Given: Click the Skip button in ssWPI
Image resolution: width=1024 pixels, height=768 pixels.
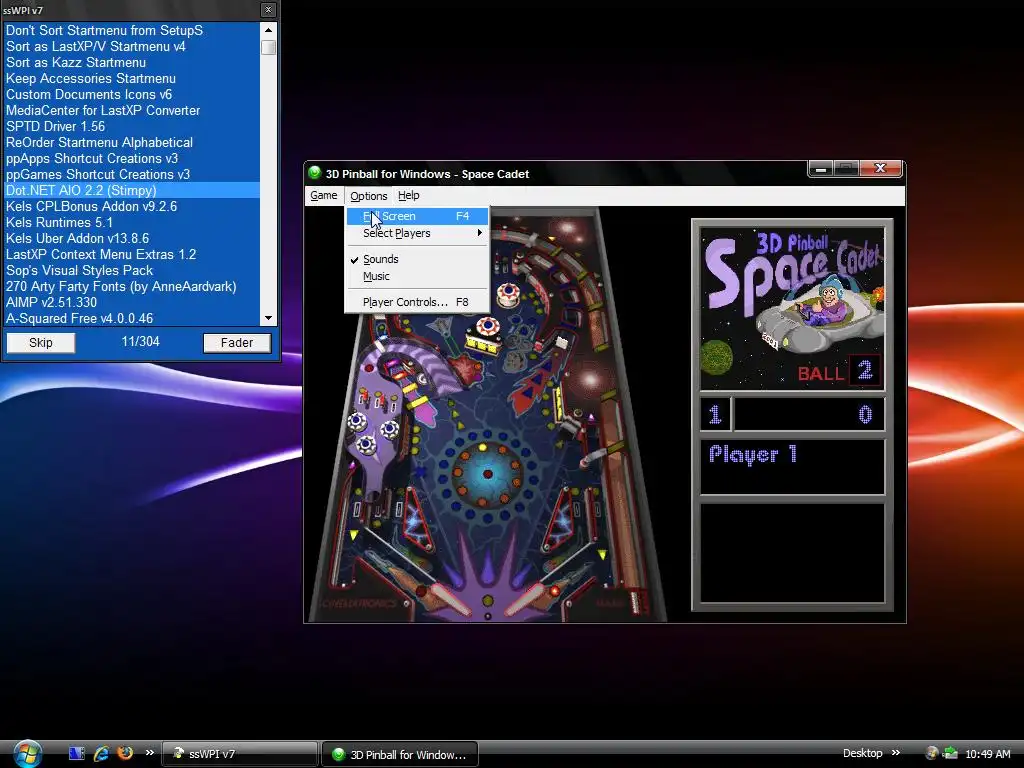Looking at the screenshot, I should click(40, 343).
